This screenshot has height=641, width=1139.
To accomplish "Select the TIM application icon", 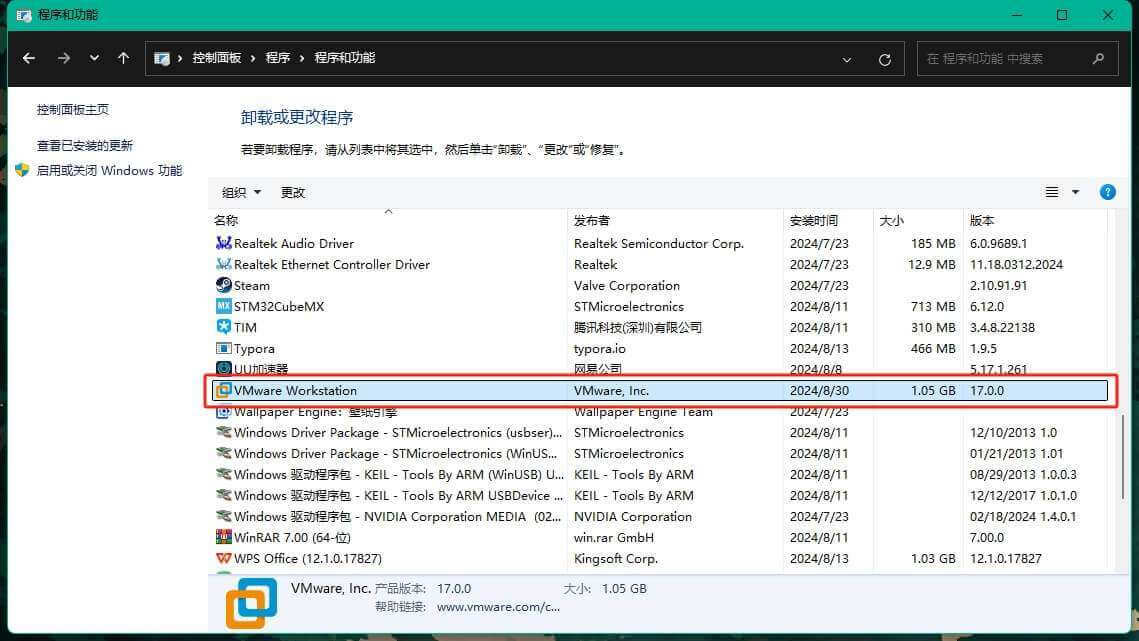I will [223, 327].
